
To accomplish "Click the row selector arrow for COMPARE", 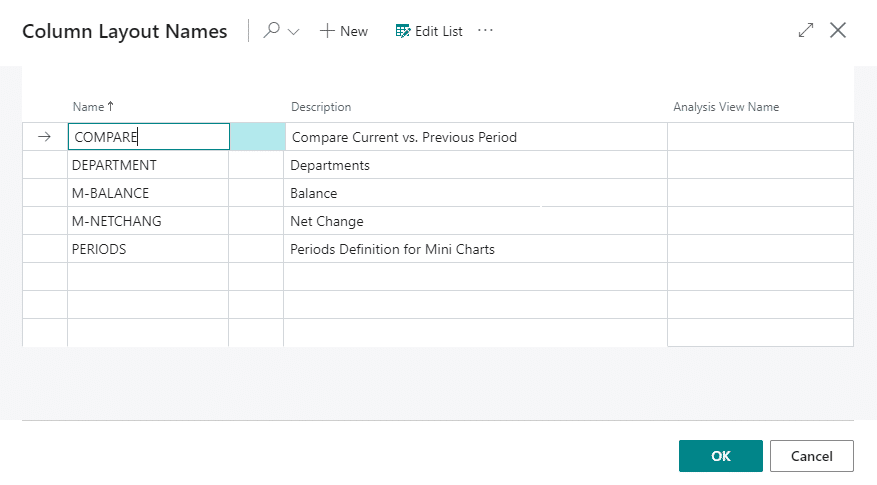I will point(45,136).
